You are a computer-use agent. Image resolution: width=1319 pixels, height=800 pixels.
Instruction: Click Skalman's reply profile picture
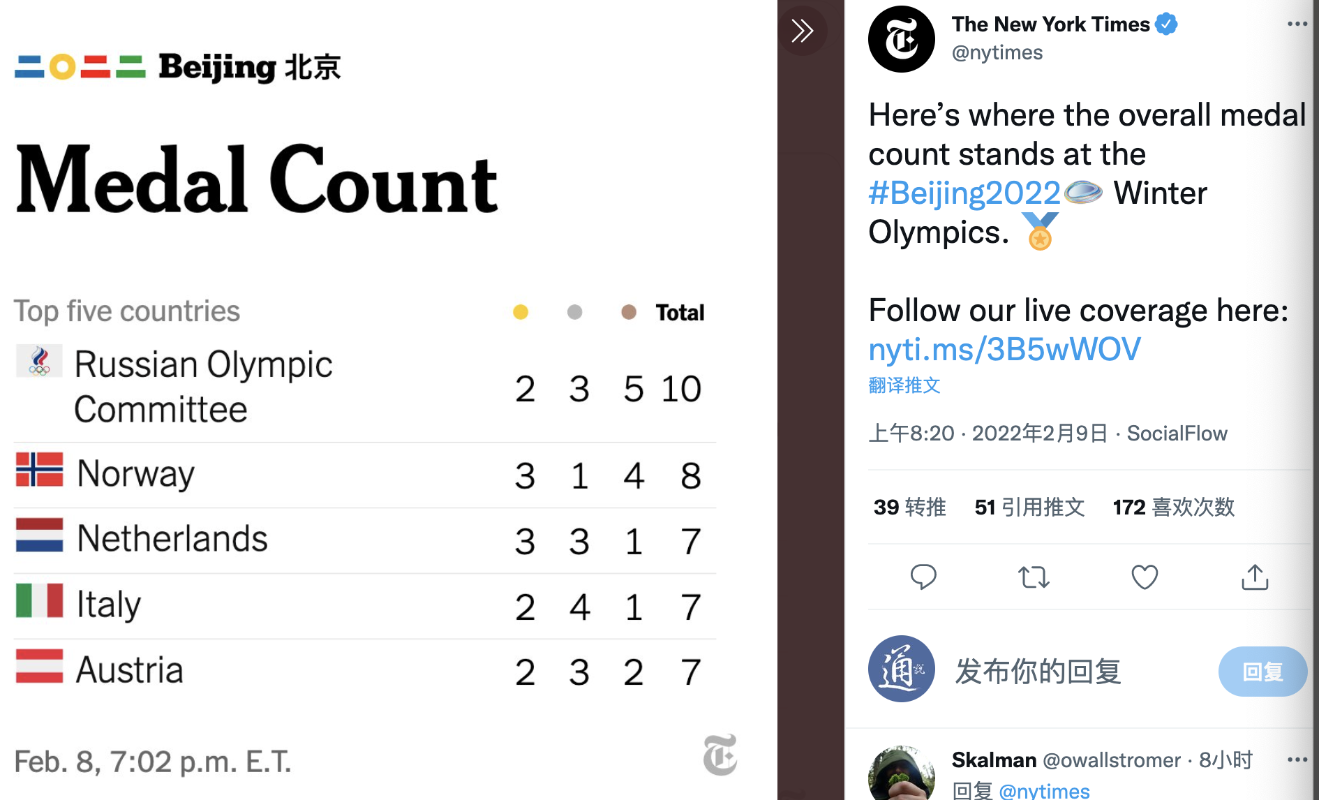901,773
